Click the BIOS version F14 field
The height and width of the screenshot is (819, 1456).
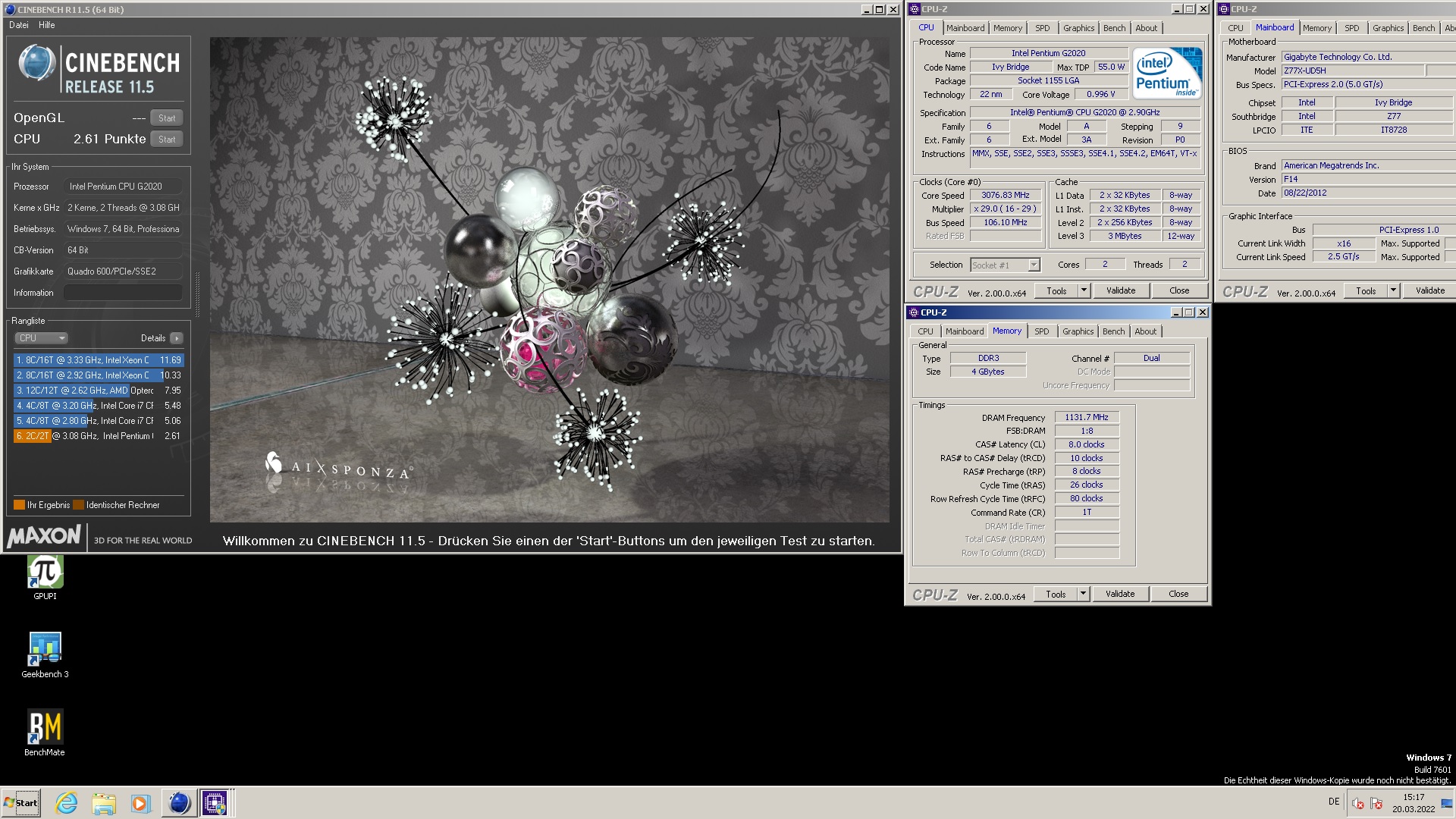(x=1368, y=180)
